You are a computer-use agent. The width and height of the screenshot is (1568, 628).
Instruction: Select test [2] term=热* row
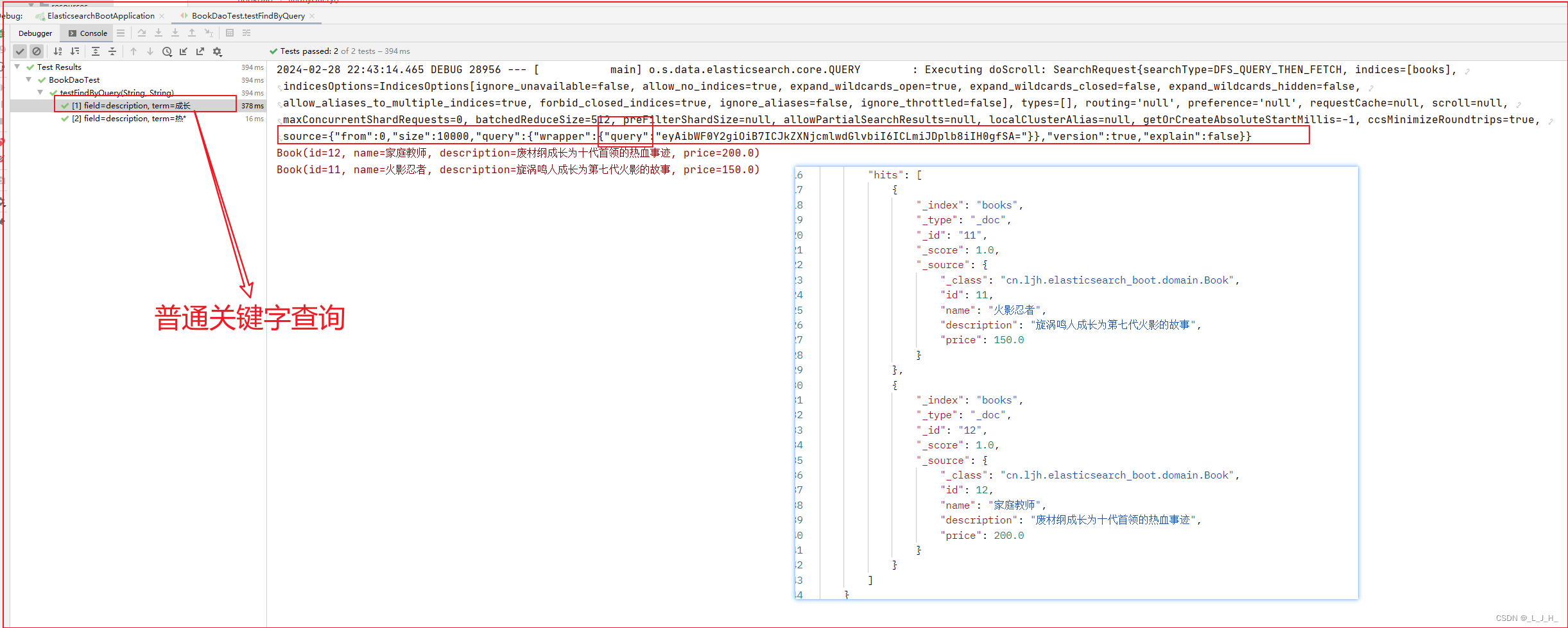point(138,119)
